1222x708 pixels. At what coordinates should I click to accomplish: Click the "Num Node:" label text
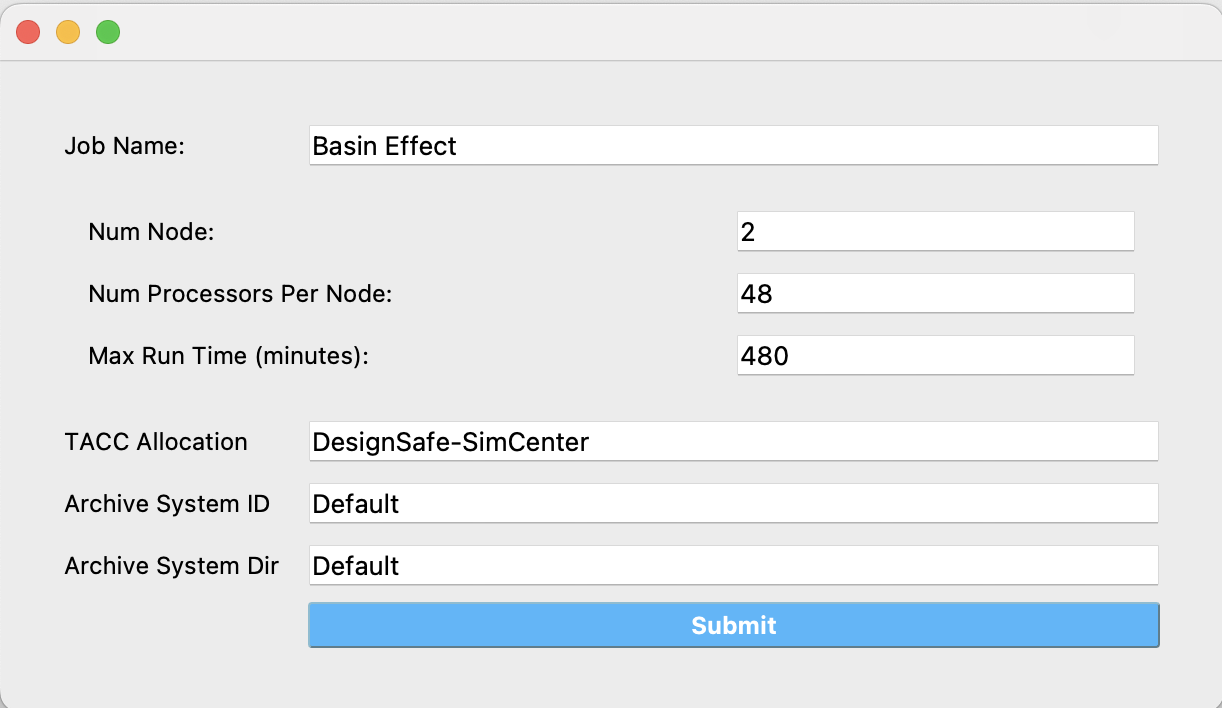pos(152,232)
